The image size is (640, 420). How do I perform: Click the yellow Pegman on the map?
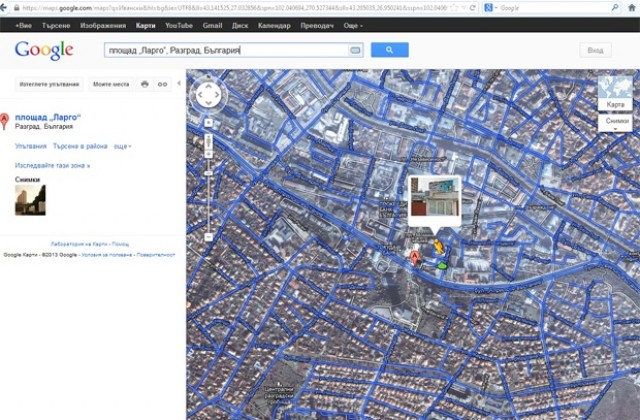pos(438,247)
